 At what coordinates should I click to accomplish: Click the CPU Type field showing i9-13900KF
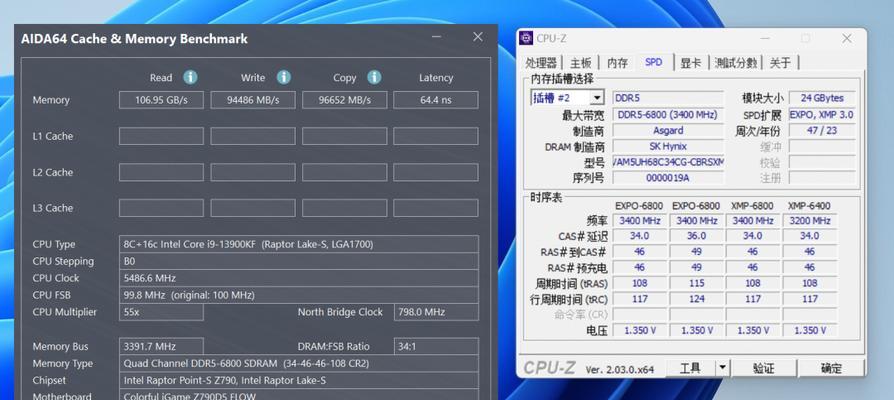pyautogui.click(x=299, y=244)
